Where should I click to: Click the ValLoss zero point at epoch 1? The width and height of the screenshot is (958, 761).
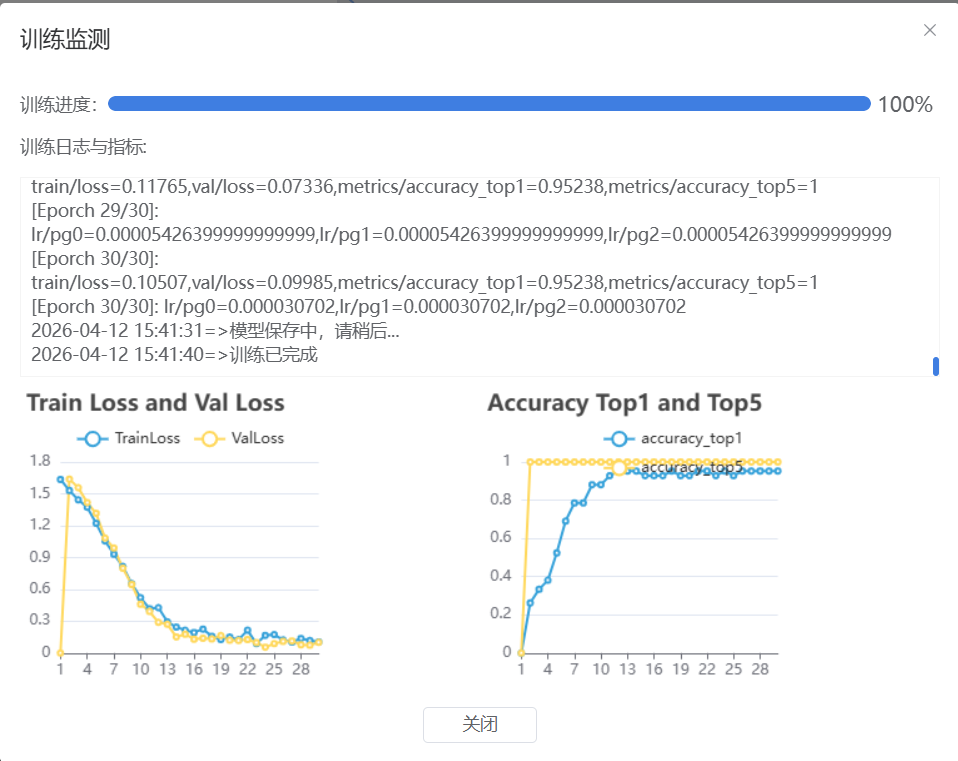click(x=60, y=652)
